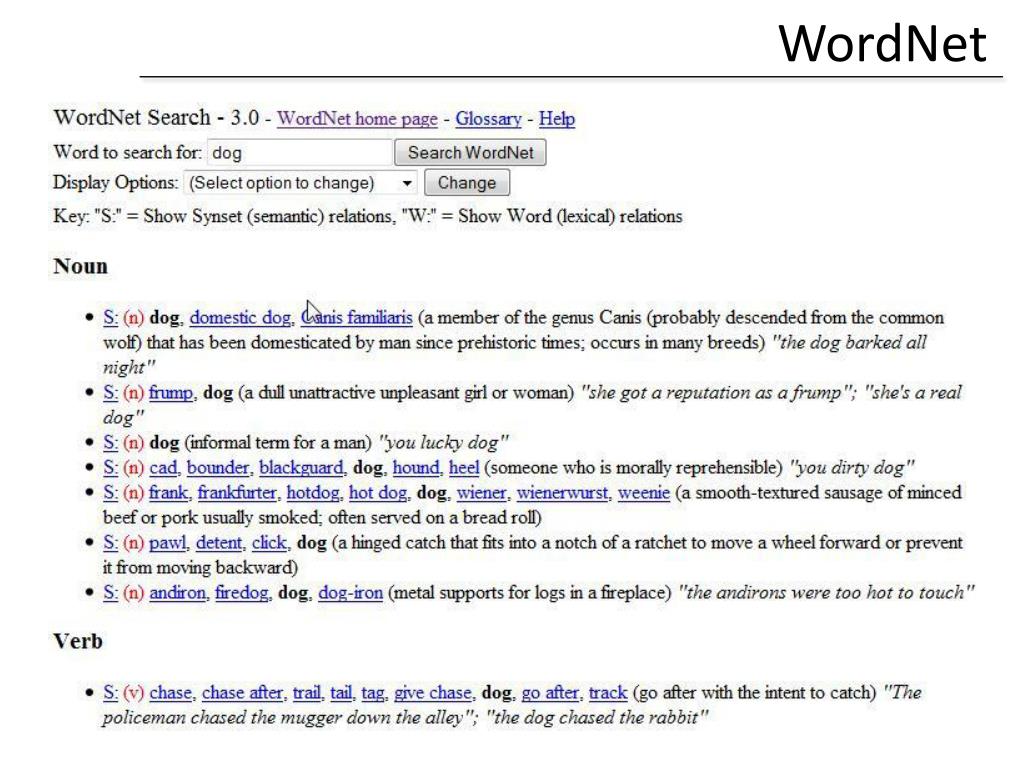This screenshot has width=1024, height=768.
Task: Open the 'Canis familiaris' link
Action: pyautogui.click(x=357, y=318)
